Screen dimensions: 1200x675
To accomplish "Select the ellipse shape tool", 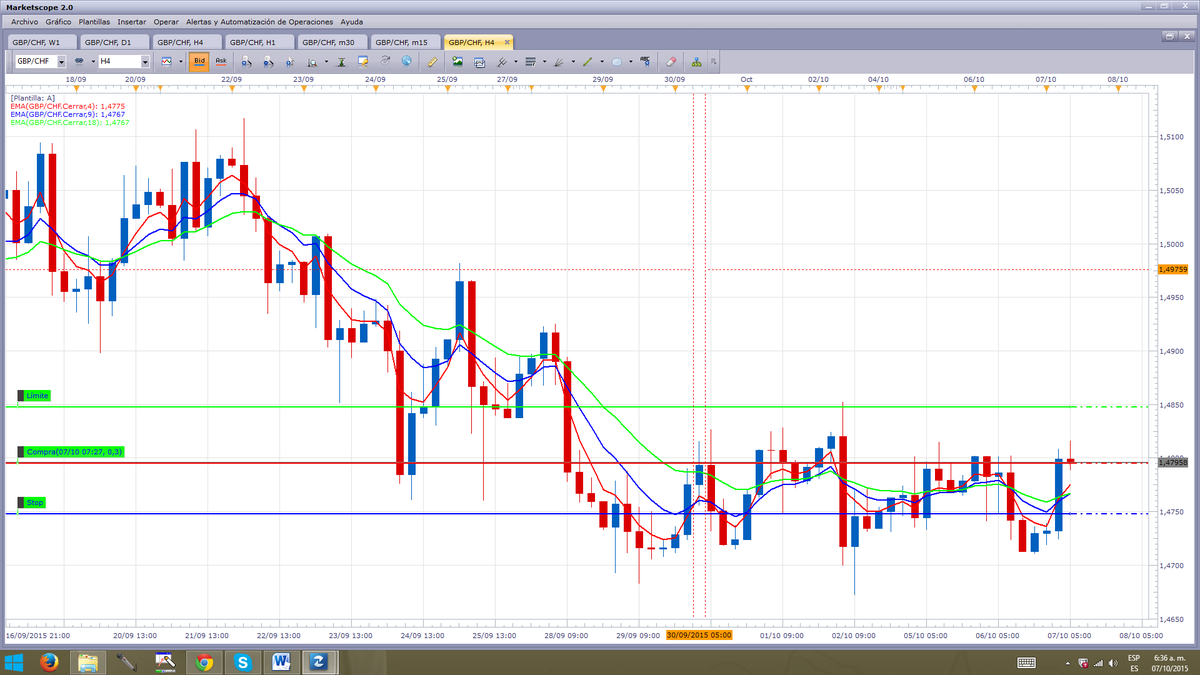I will [616, 61].
